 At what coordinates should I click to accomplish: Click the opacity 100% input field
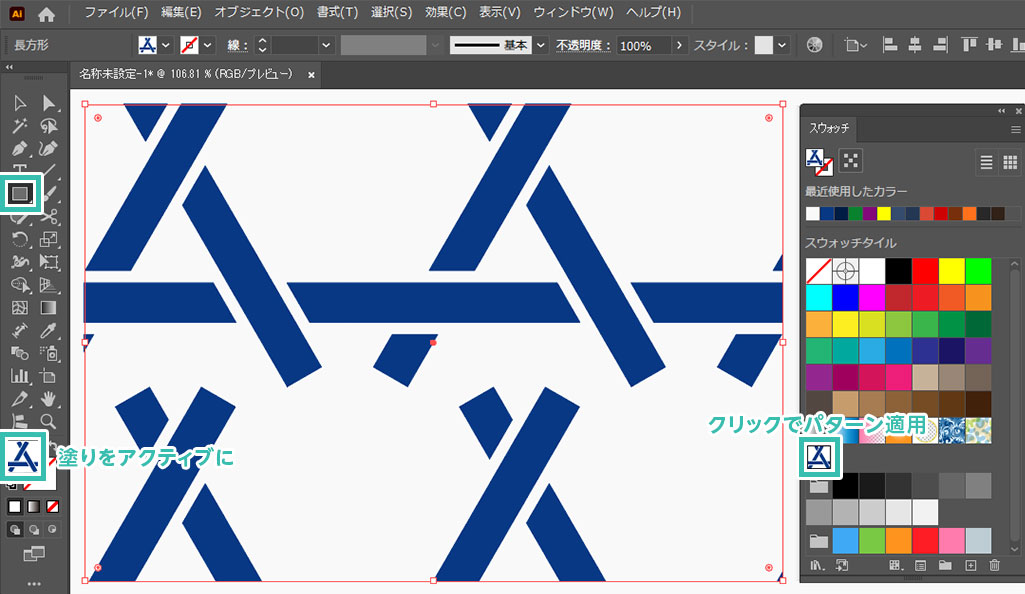pos(643,45)
